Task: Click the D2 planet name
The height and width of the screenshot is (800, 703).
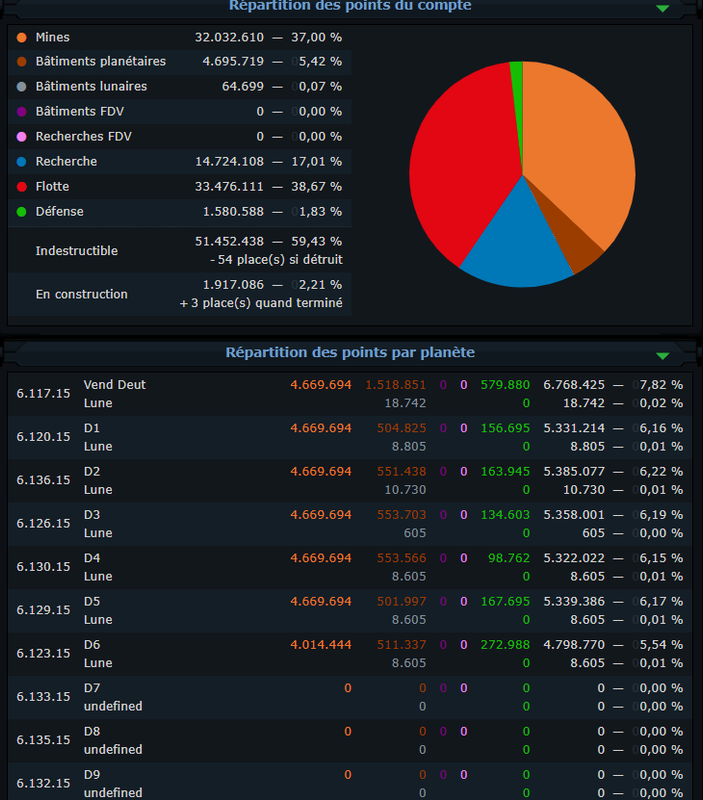Action: tap(92, 472)
